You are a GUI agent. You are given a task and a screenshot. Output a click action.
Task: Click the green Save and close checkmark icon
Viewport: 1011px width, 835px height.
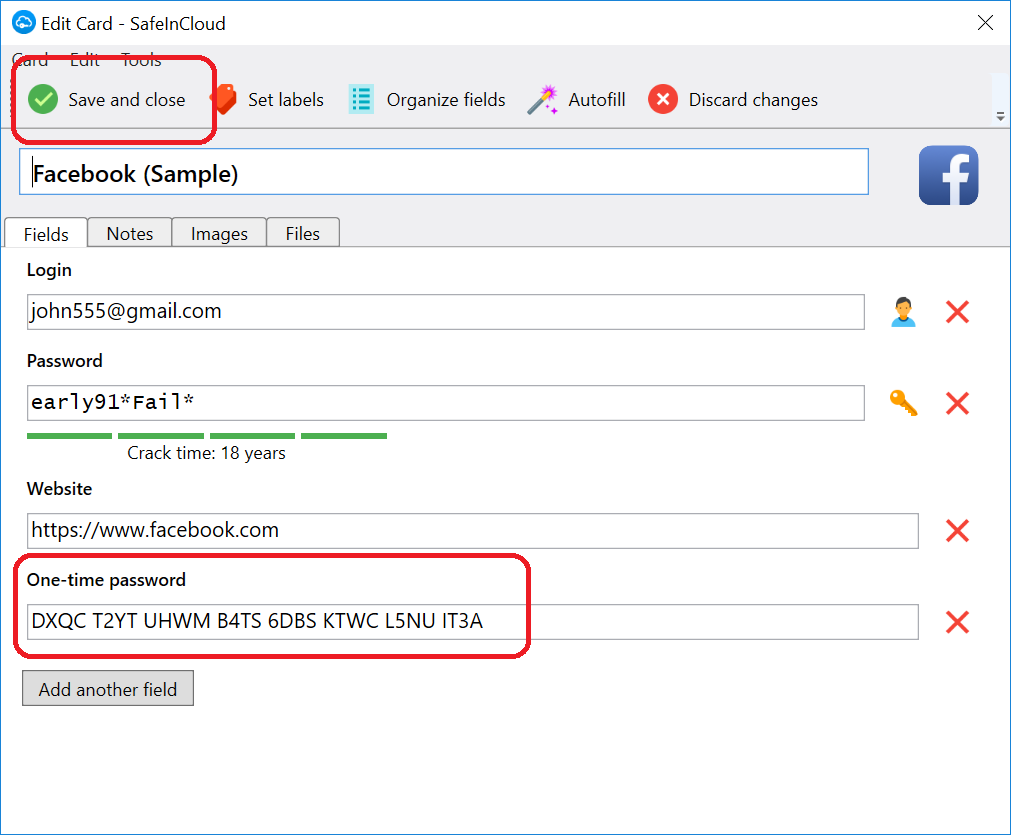tap(43, 99)
